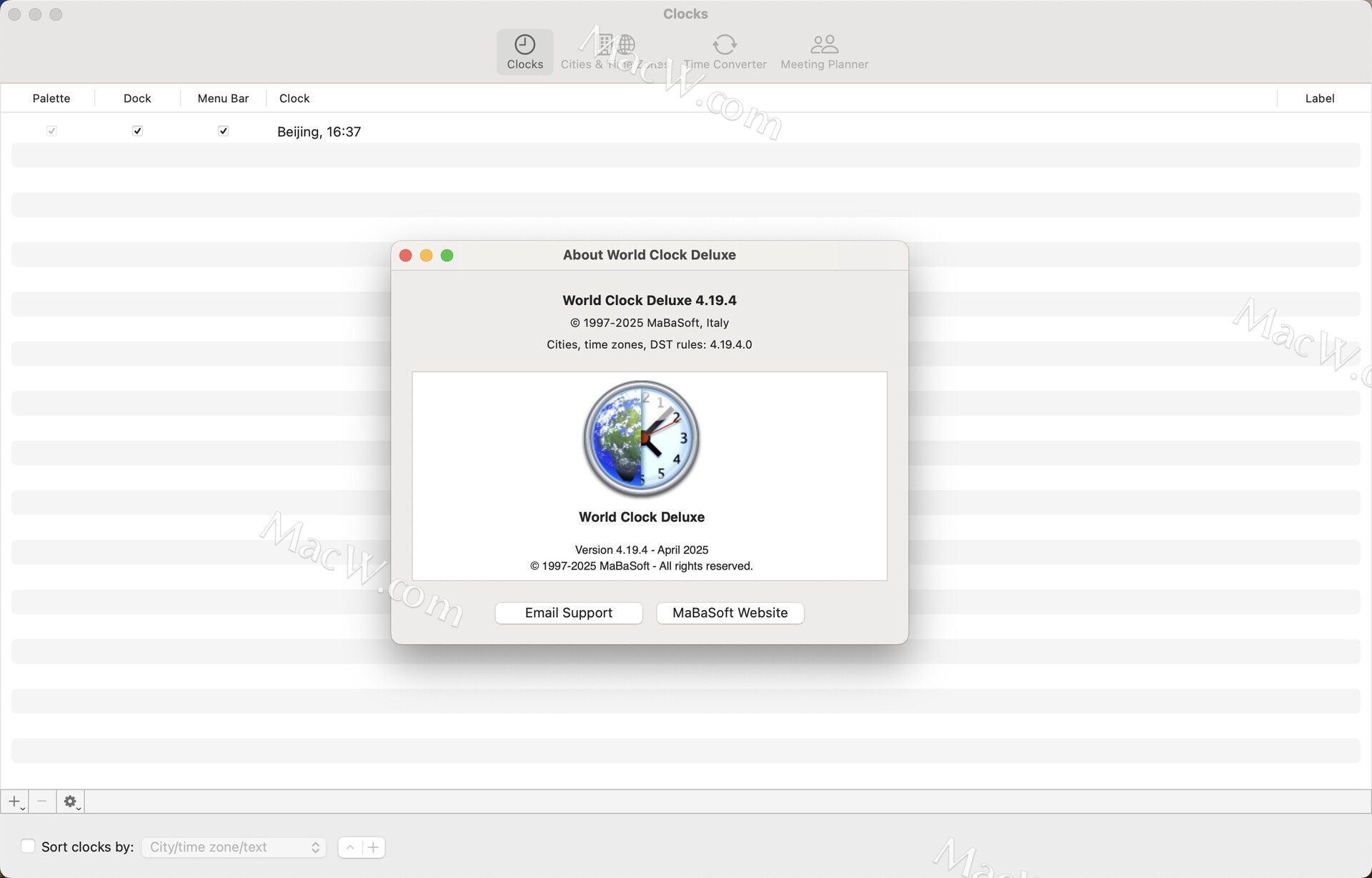
Task: Switch to the Time Converter tab
Action: pos(725,52)
